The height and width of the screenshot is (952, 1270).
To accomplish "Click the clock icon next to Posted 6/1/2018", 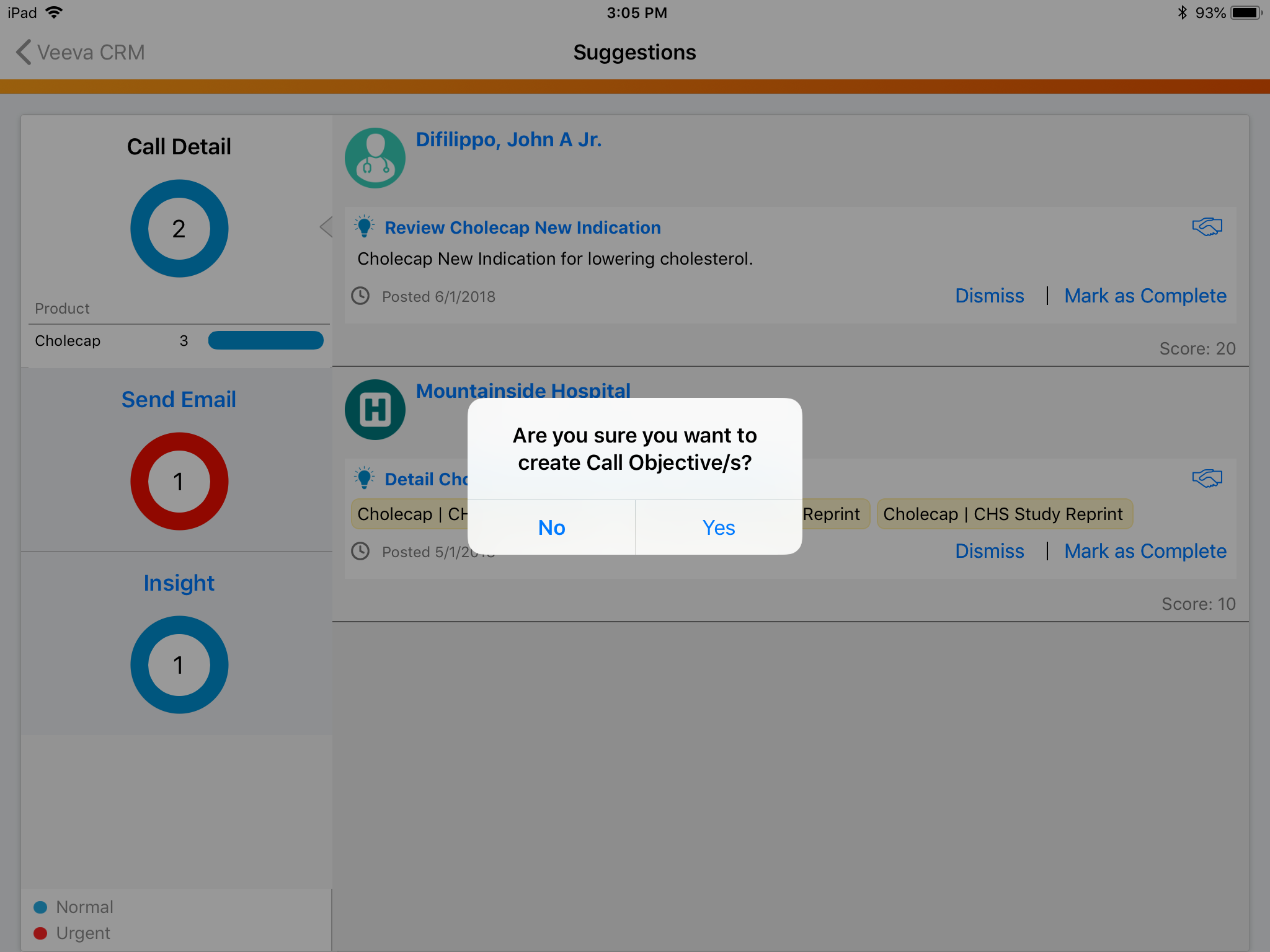I will pos(360,296).
